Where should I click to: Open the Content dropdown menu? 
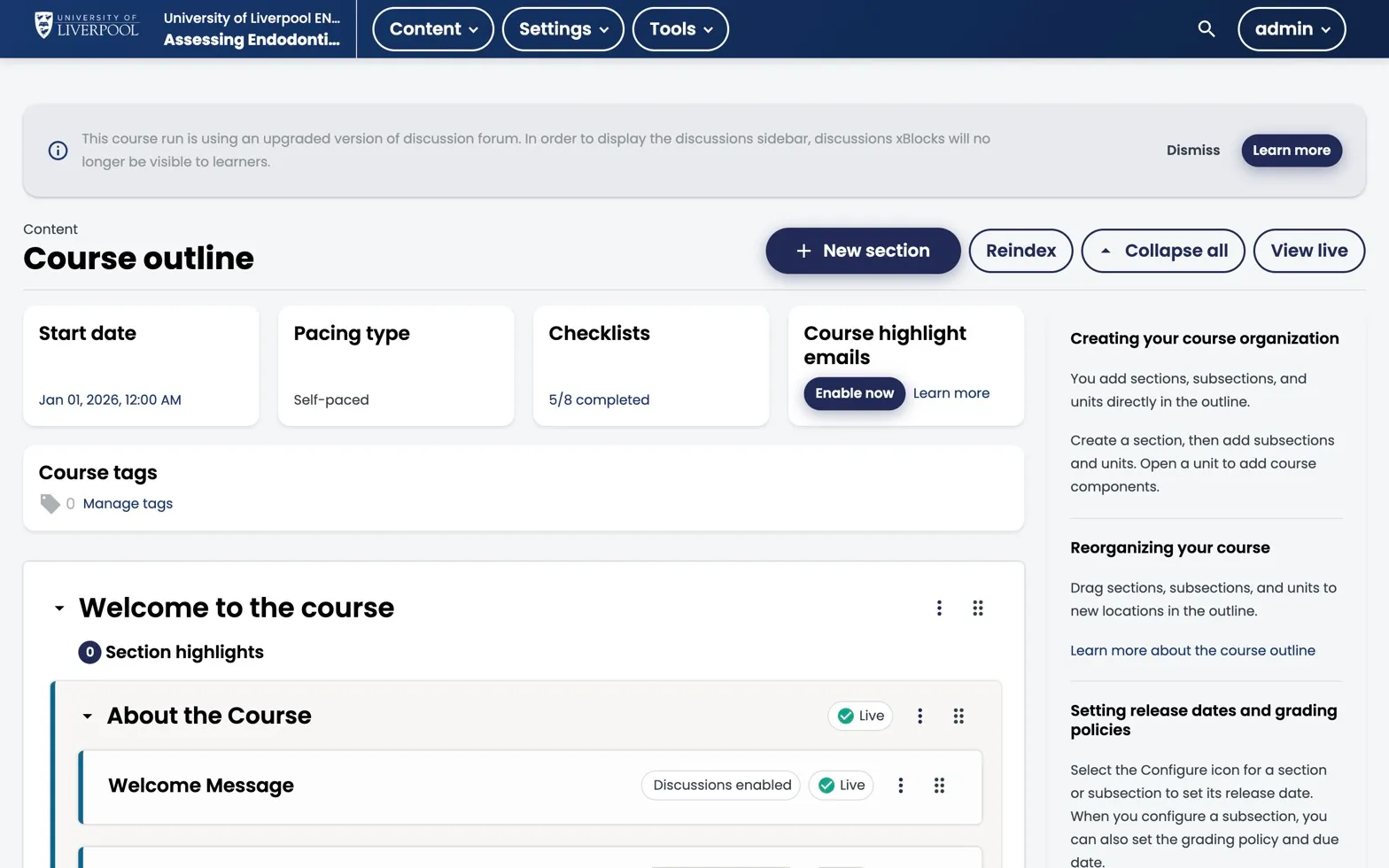coord(433,29)
